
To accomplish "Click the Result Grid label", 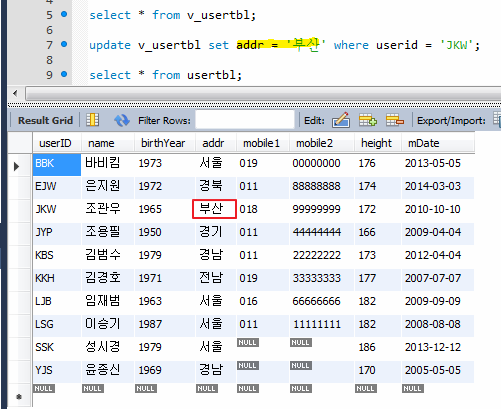I will pos(45,120).
